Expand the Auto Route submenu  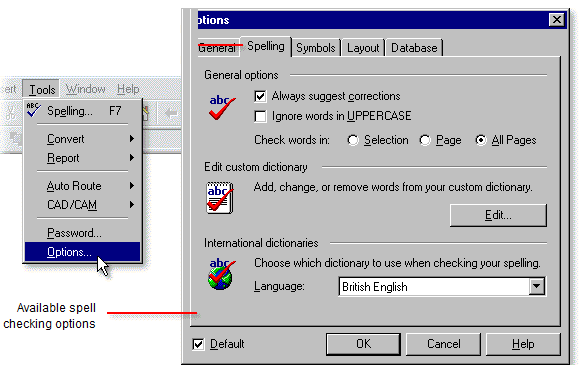coord(83,186)
